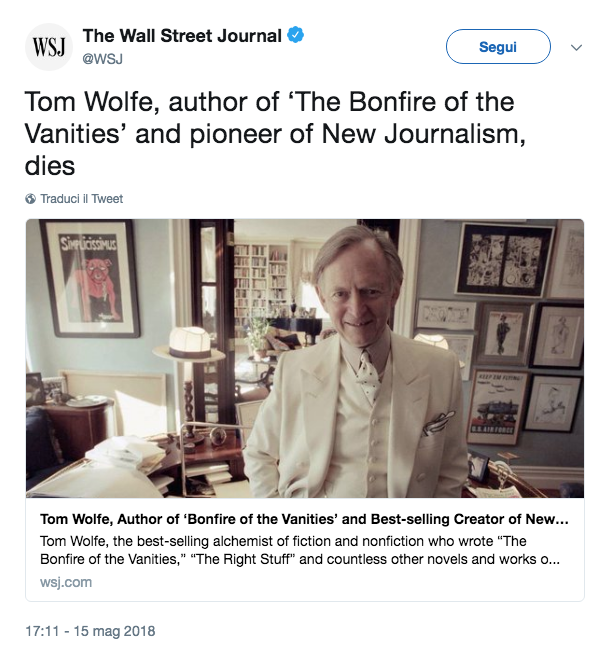Click the WSJ profile avatar

tap(49, 46)
